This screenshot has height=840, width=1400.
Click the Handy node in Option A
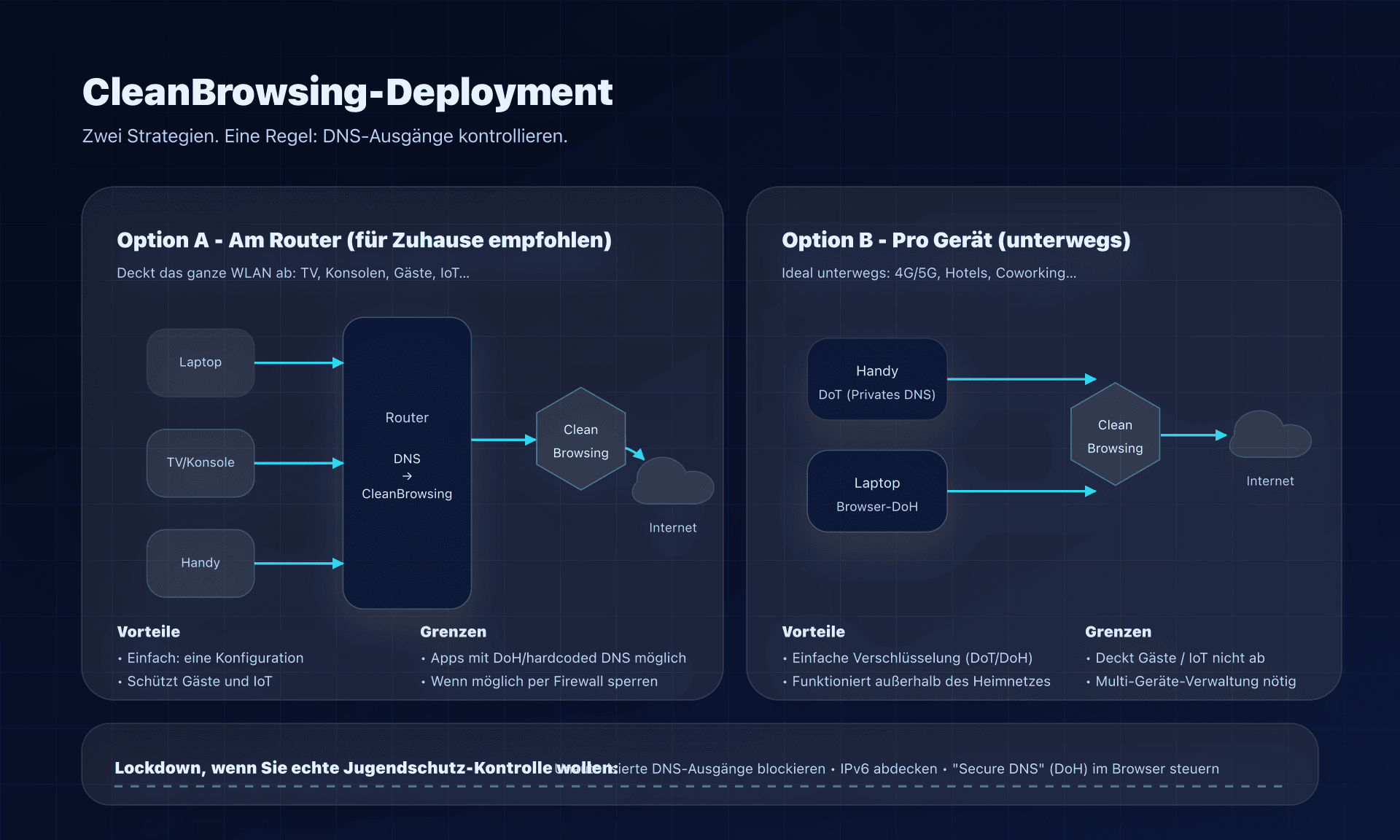201,563
